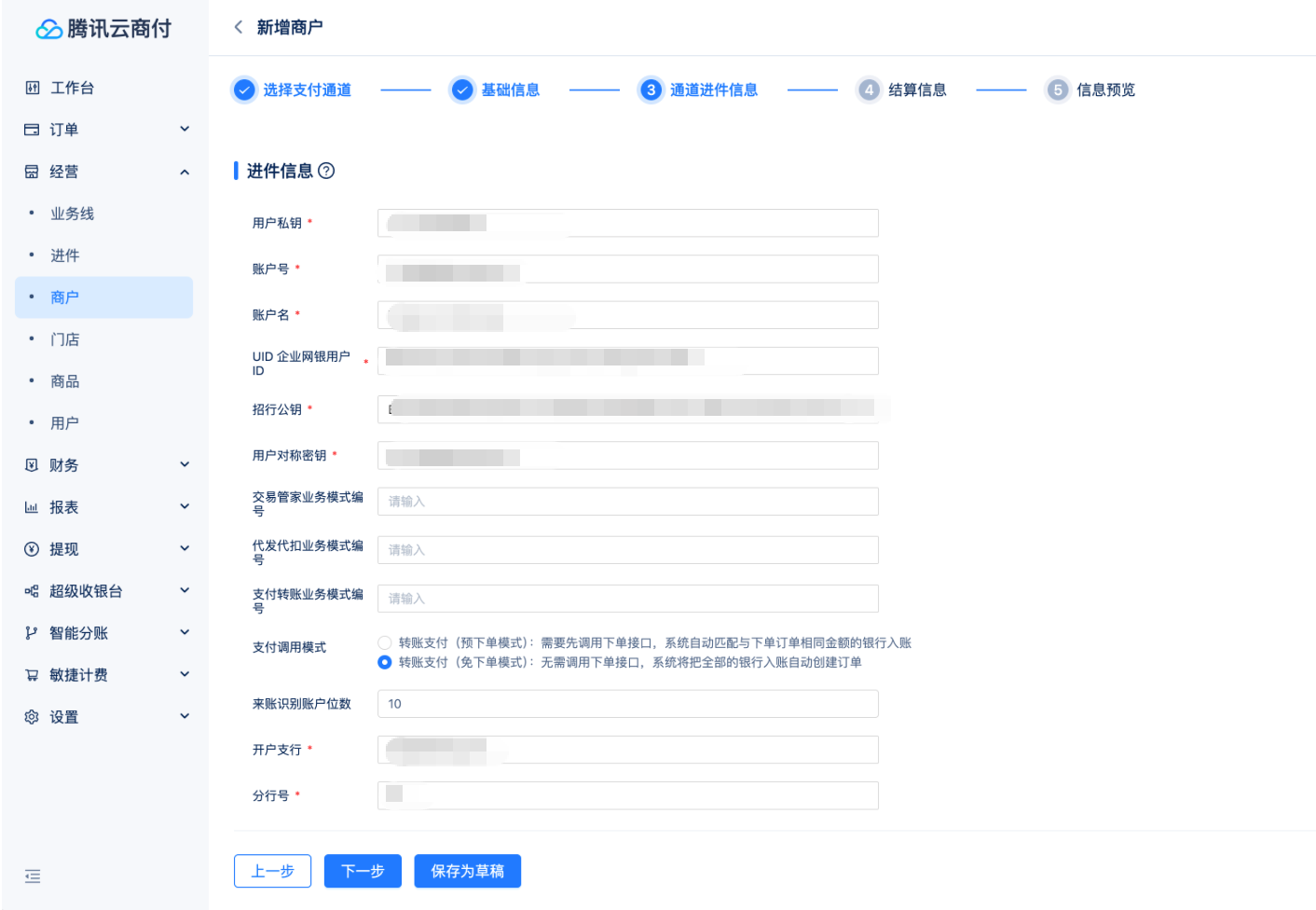This screenshot has height=910, width=1316.
Task: Click the 基础信息 step label
Action: 511,90
